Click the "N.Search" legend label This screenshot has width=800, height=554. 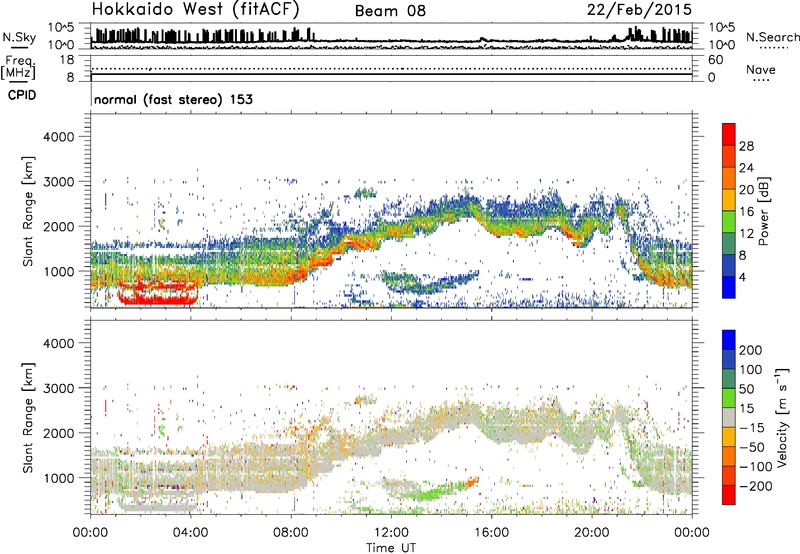(x=772, y=37)
